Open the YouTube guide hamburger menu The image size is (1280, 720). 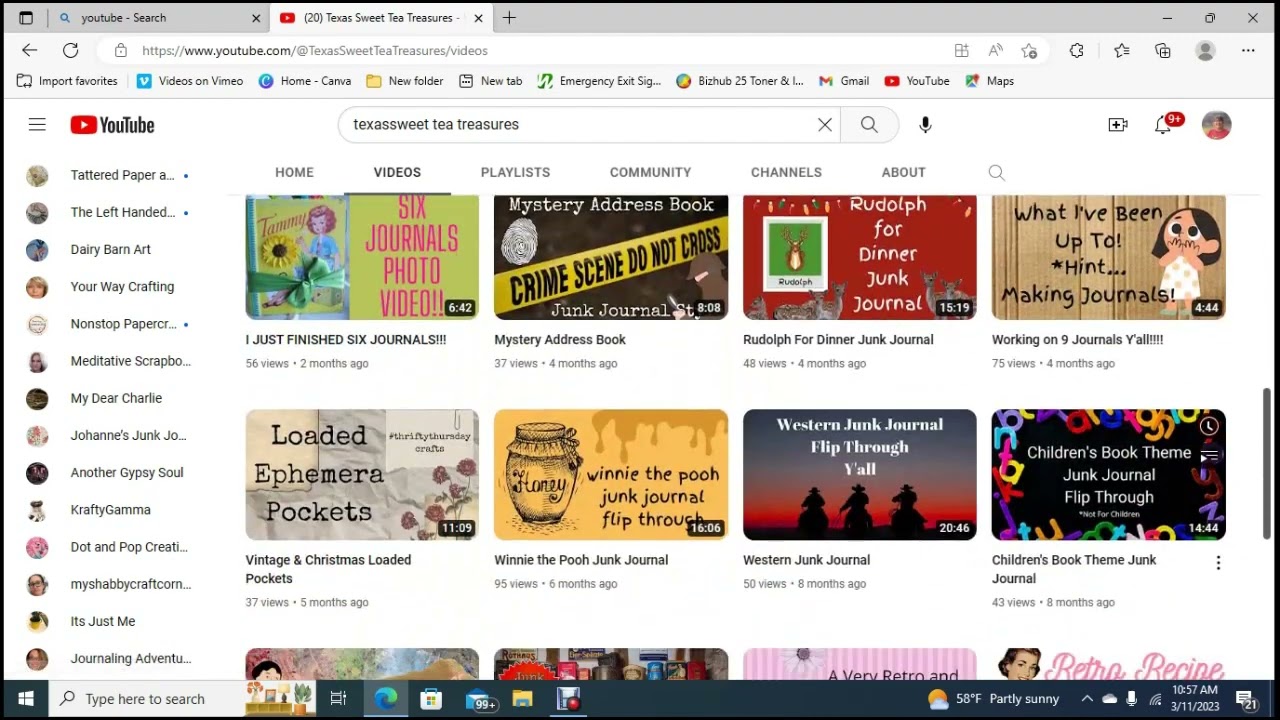(x=37, y=125)
